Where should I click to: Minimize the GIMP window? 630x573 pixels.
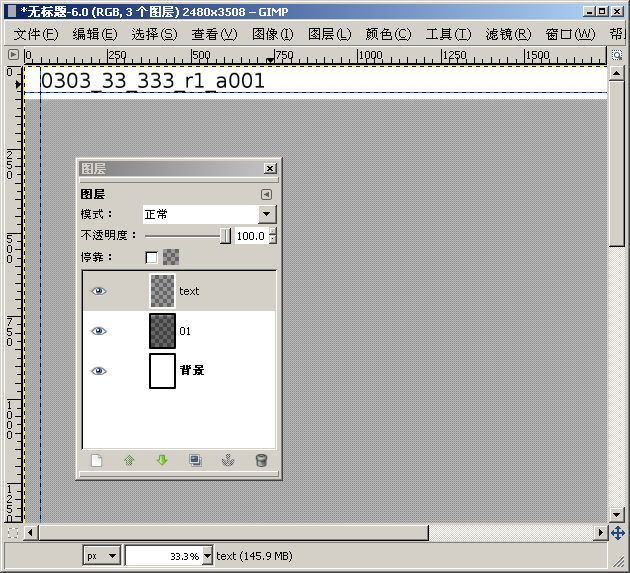(589, 12)
